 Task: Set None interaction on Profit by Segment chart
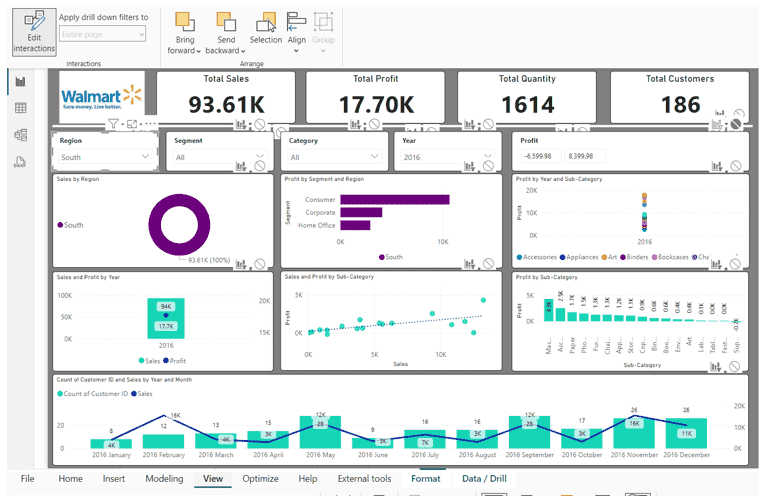(488, 264)
